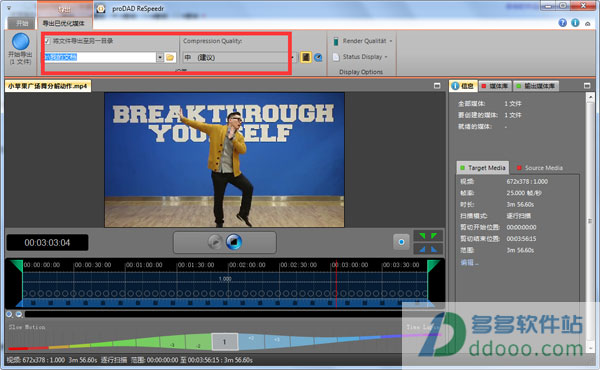Select the 小苹果广场舞分解动作.mp4 file tab
Screen dimensions: 600x370
tap(48, 86)
